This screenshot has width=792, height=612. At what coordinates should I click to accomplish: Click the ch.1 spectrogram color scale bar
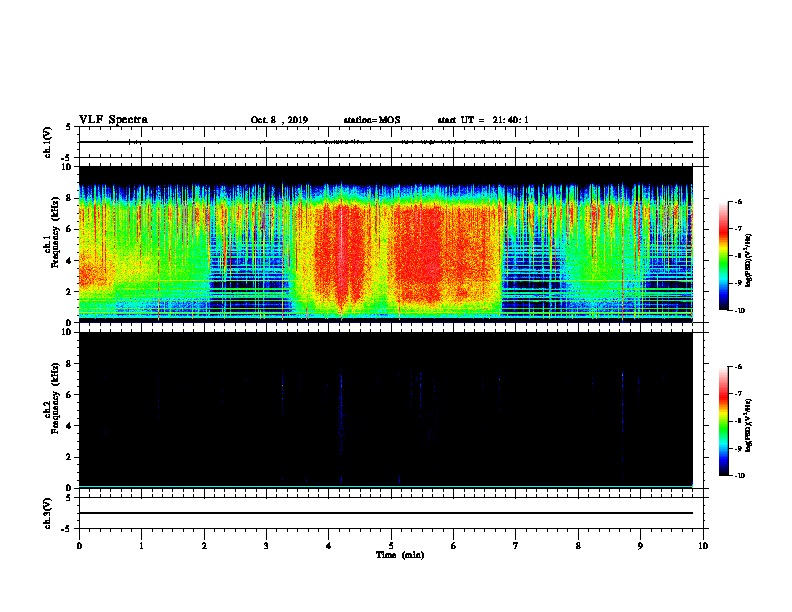pos(724,256)
